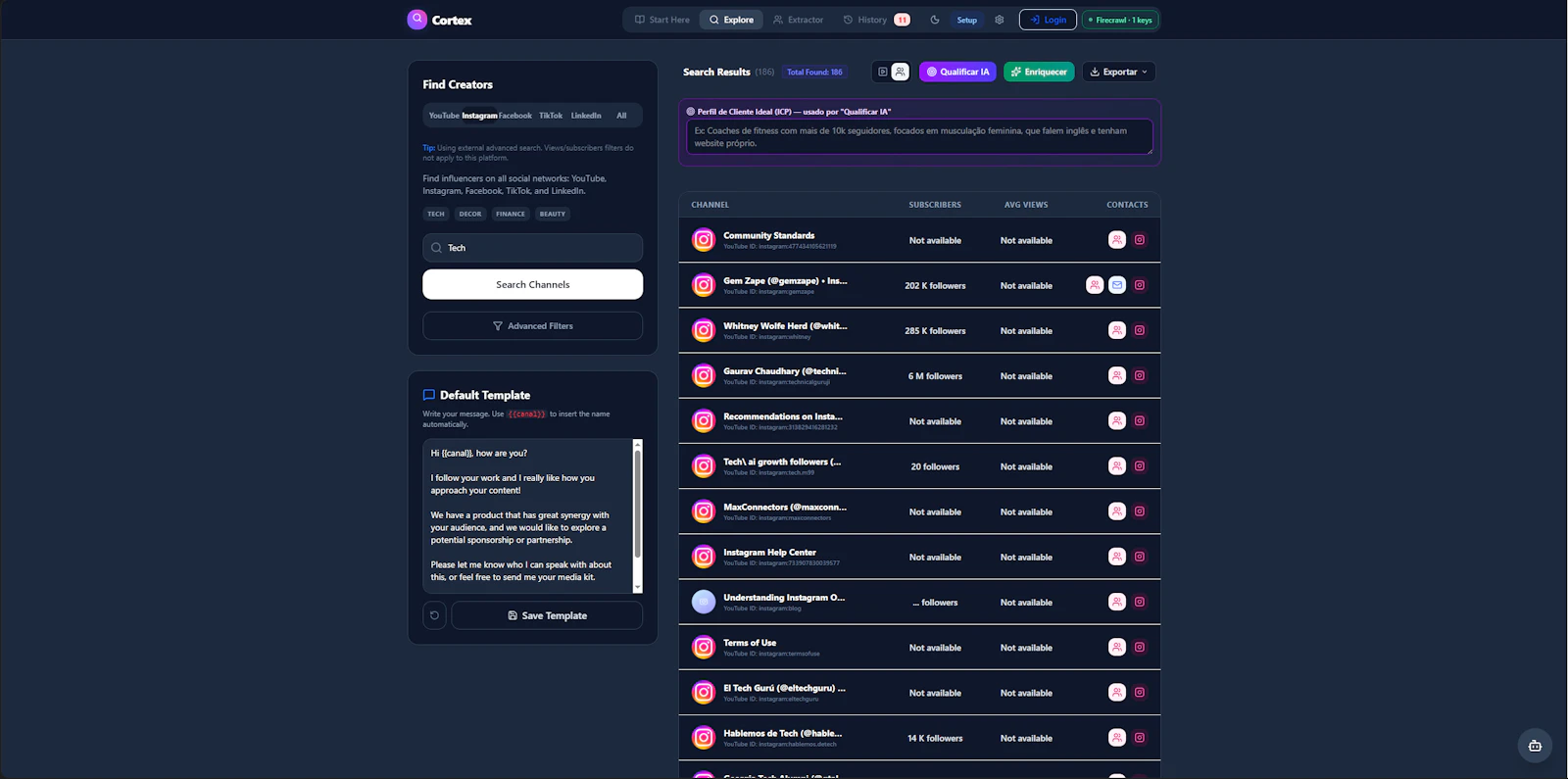This screenshot has height=779, width=1568.
Task: Click the Save Template button
Action: [x=547, y=615]
